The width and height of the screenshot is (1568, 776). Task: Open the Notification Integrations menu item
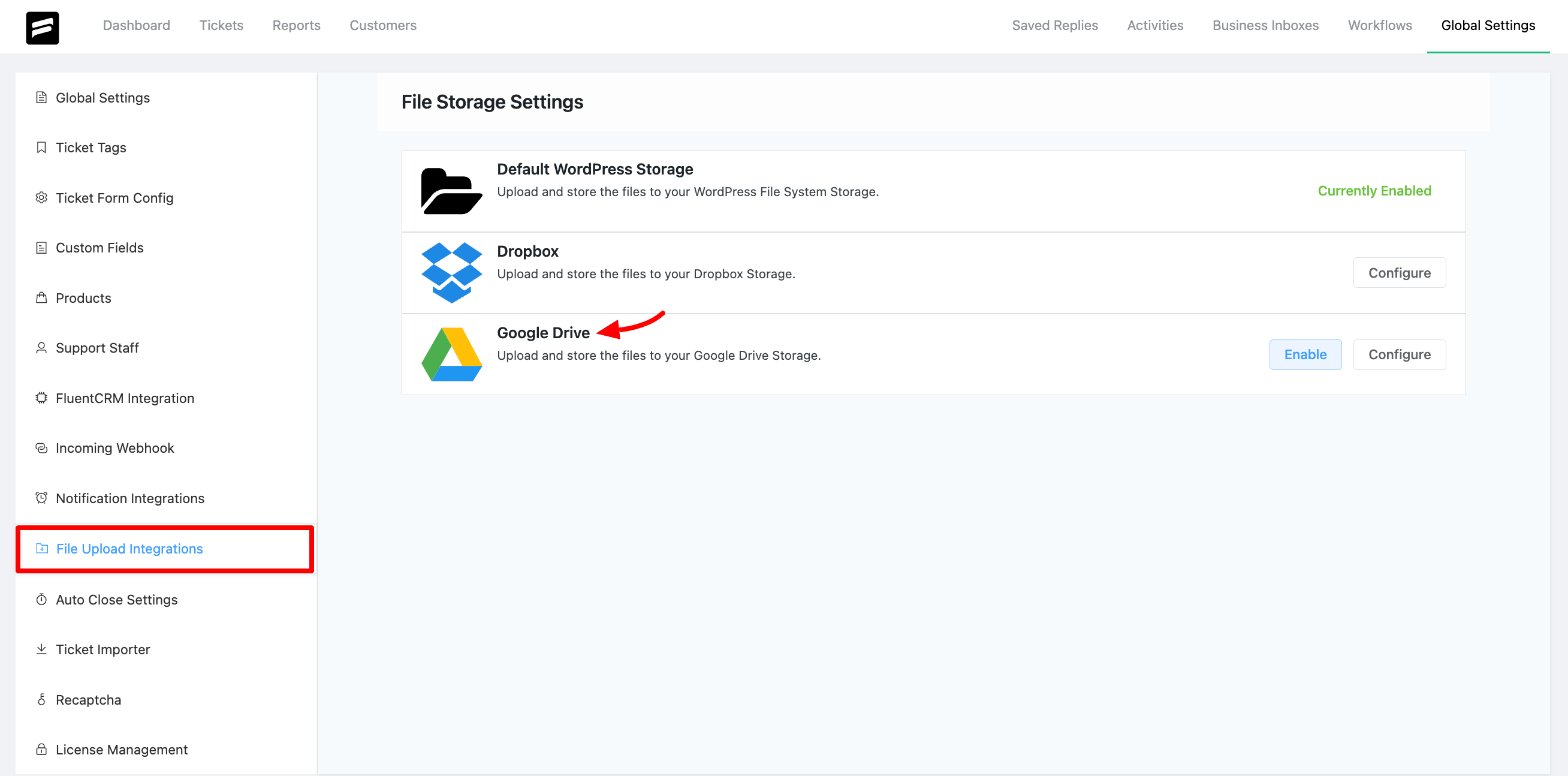tap(130, 498)
